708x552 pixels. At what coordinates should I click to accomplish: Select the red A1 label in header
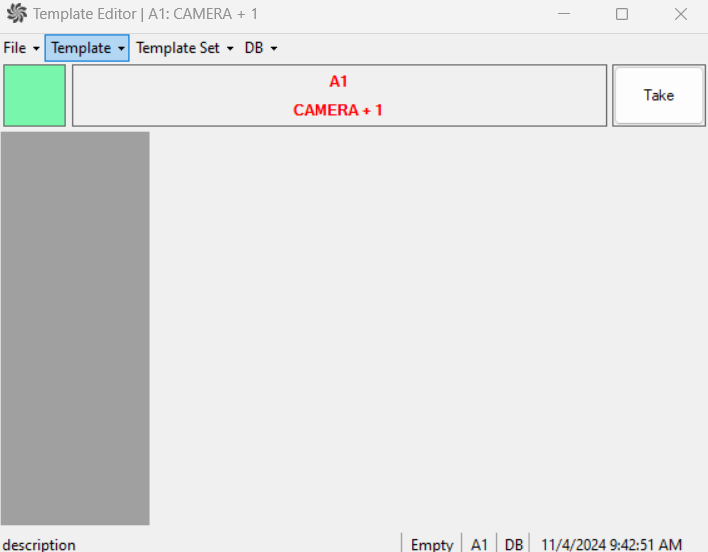(338, 82)
